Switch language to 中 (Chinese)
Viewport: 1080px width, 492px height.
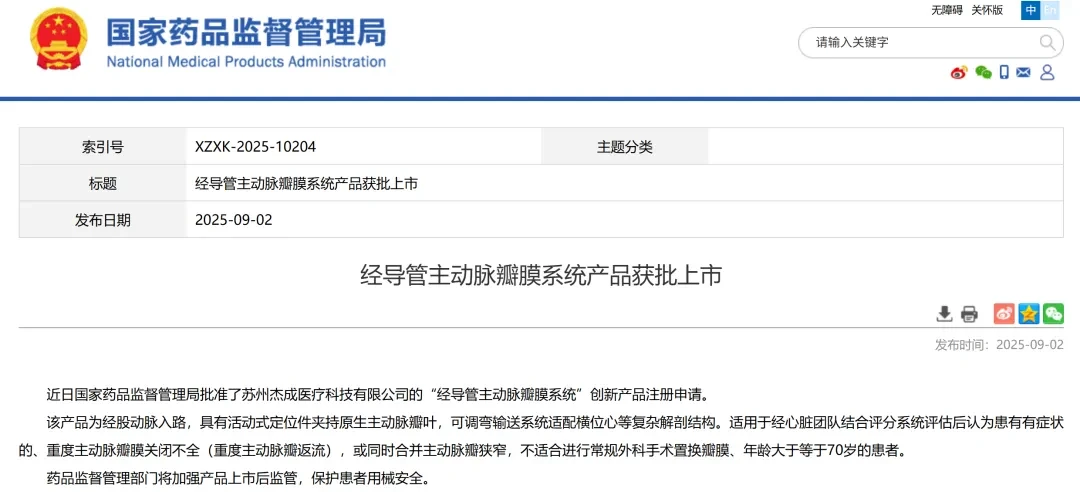point(1030,10)
